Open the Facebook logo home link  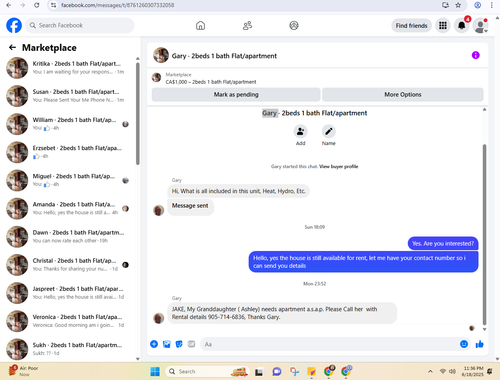pyautogui.click(x=14, y=25)
